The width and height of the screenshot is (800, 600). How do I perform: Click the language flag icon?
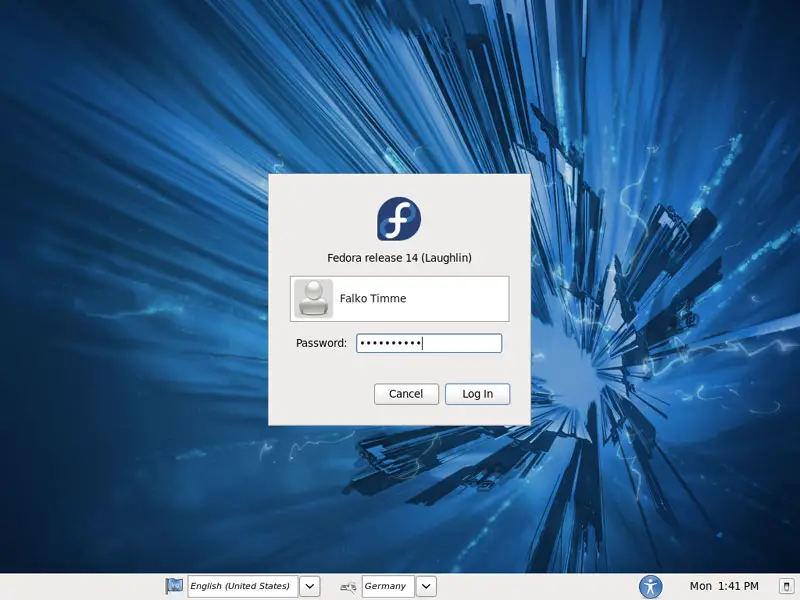click(x=174, y=586)
